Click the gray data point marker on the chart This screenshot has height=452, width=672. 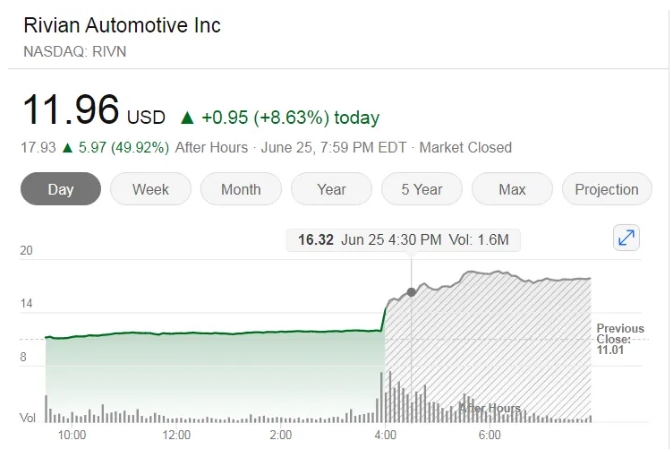tap(411, 292)
